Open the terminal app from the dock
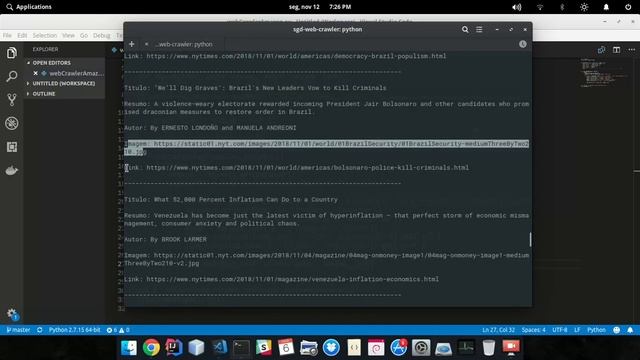640x360 pixels. tap(241, 348)
